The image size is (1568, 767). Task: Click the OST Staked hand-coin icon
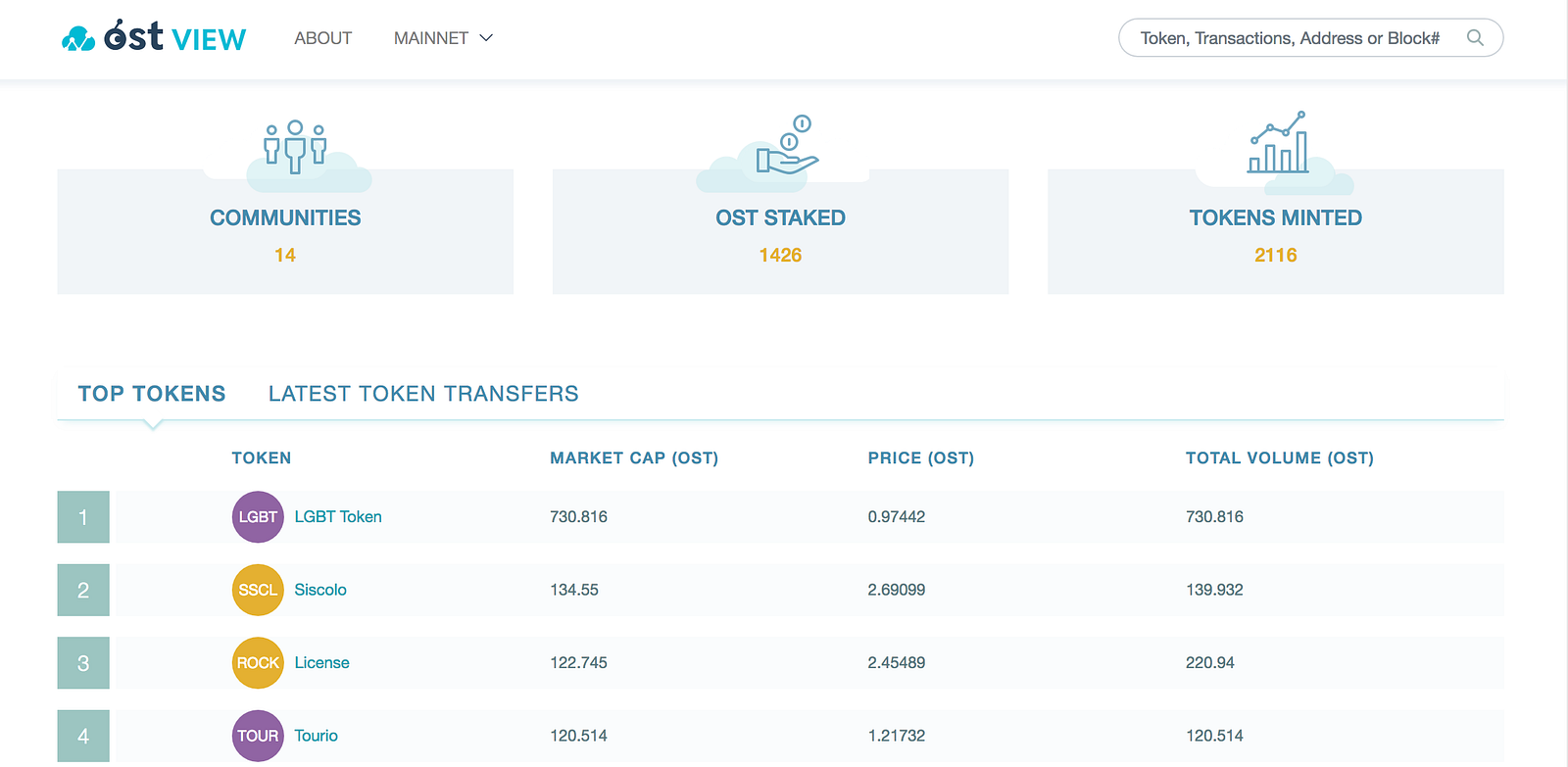coord(787,145)
